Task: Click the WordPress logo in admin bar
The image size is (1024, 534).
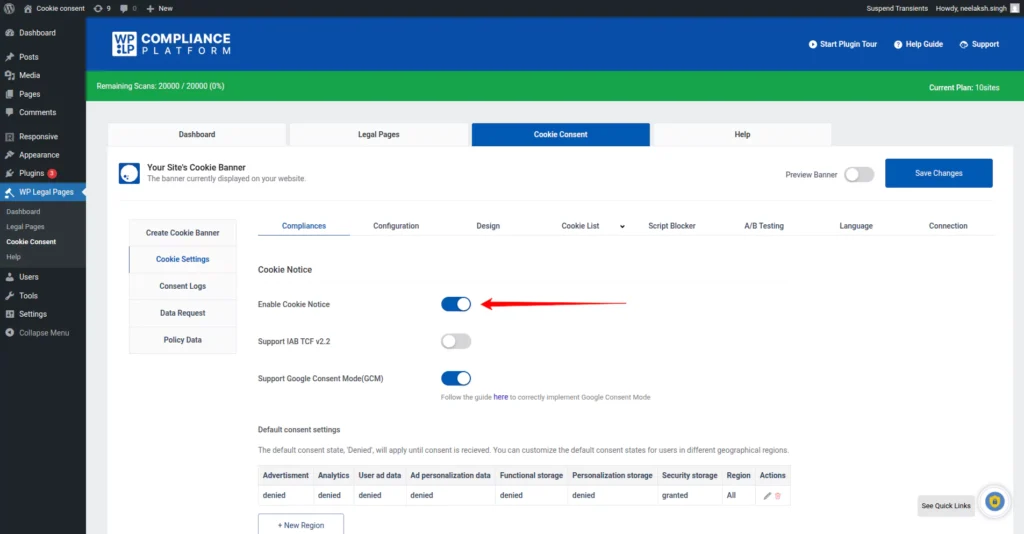Action: coord(9,8)
